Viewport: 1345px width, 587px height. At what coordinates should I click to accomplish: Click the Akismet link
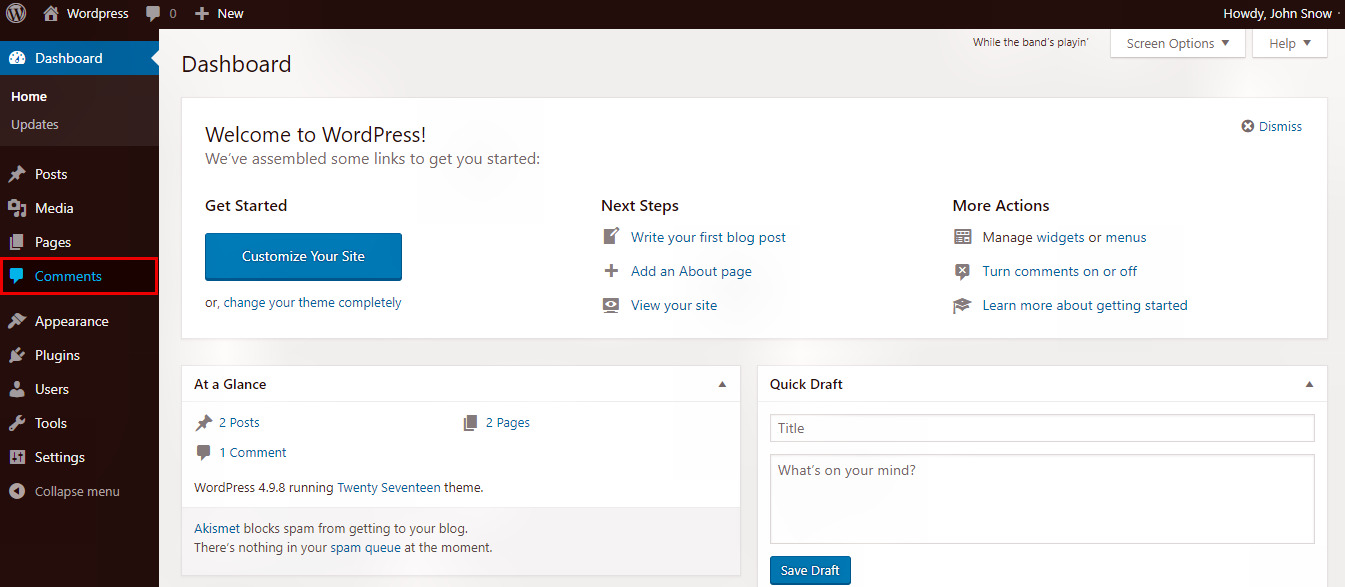[215, 528]
